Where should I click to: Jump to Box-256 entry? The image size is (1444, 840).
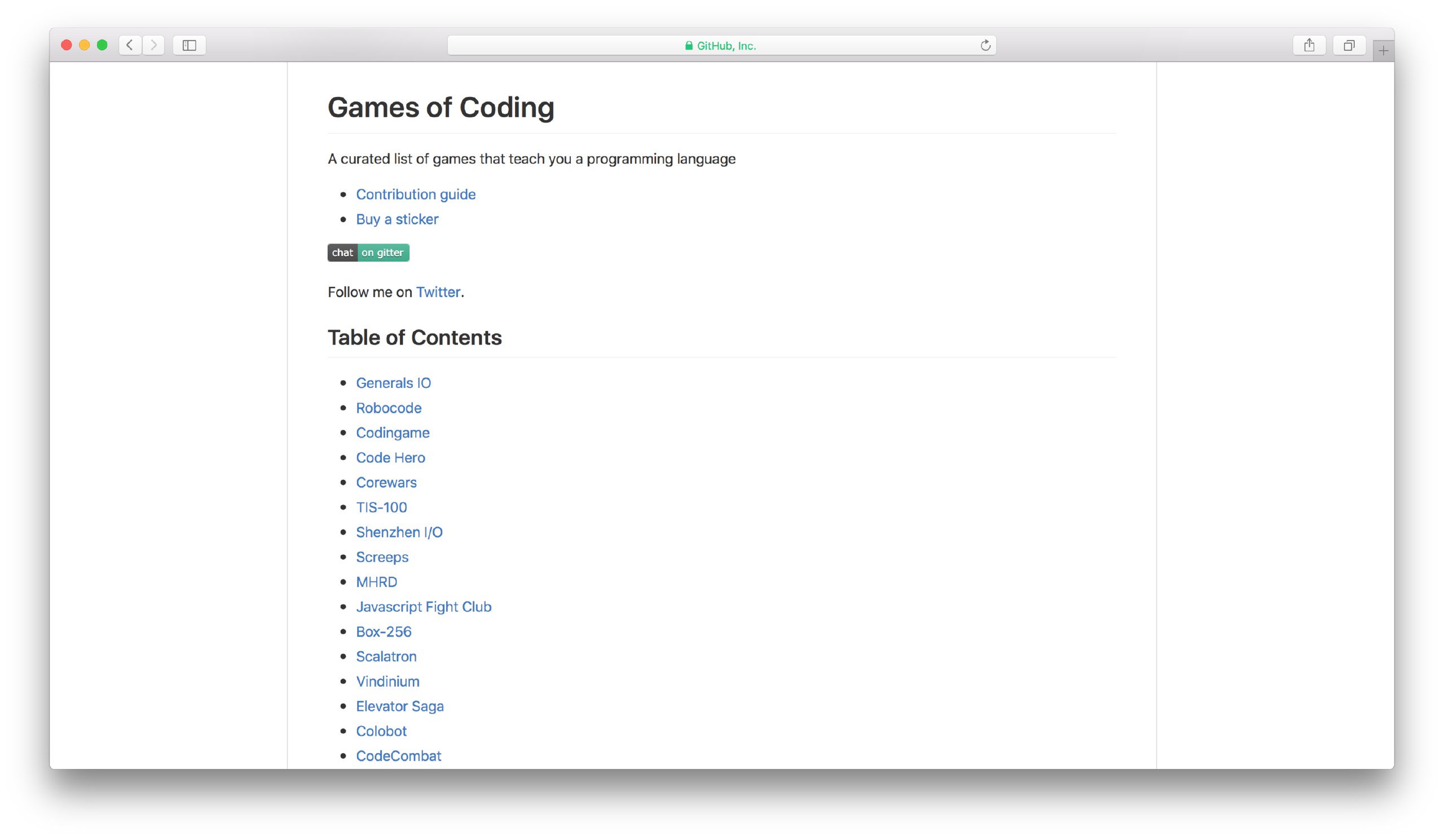click(384, 632)
